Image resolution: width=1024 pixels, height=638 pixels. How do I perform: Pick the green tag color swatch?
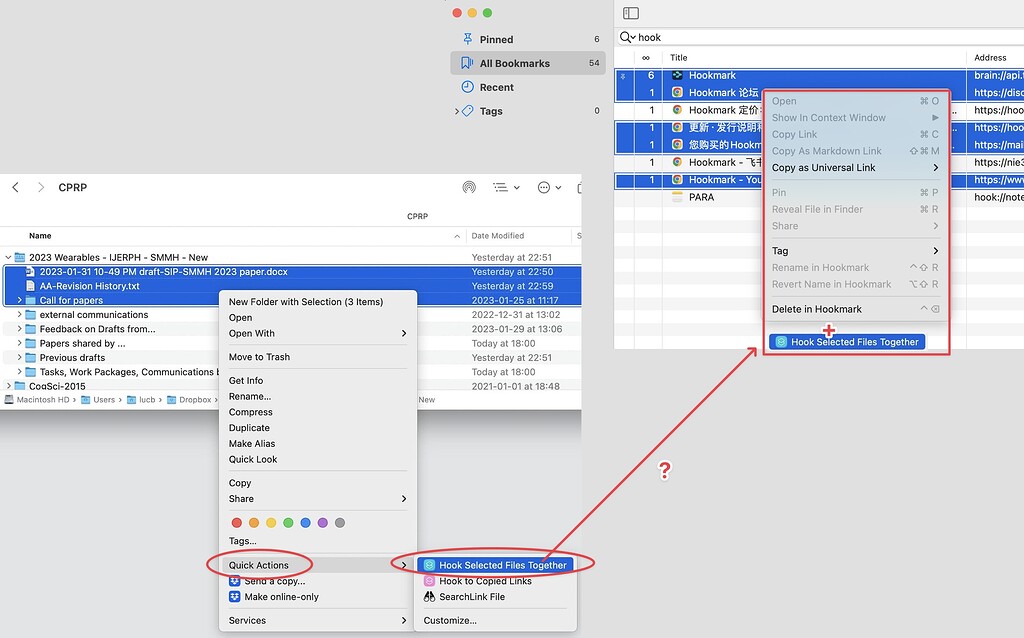pos(289,522)
